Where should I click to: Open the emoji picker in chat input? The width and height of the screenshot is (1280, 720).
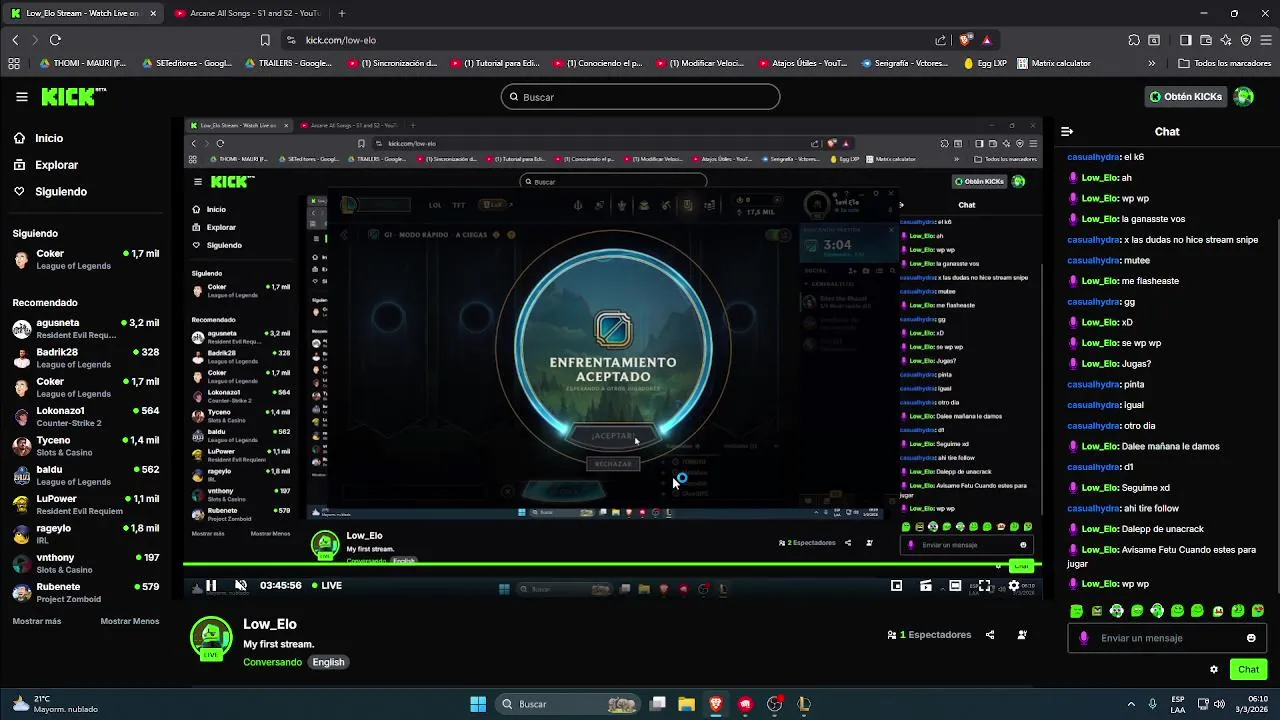tap(1251, 638)
